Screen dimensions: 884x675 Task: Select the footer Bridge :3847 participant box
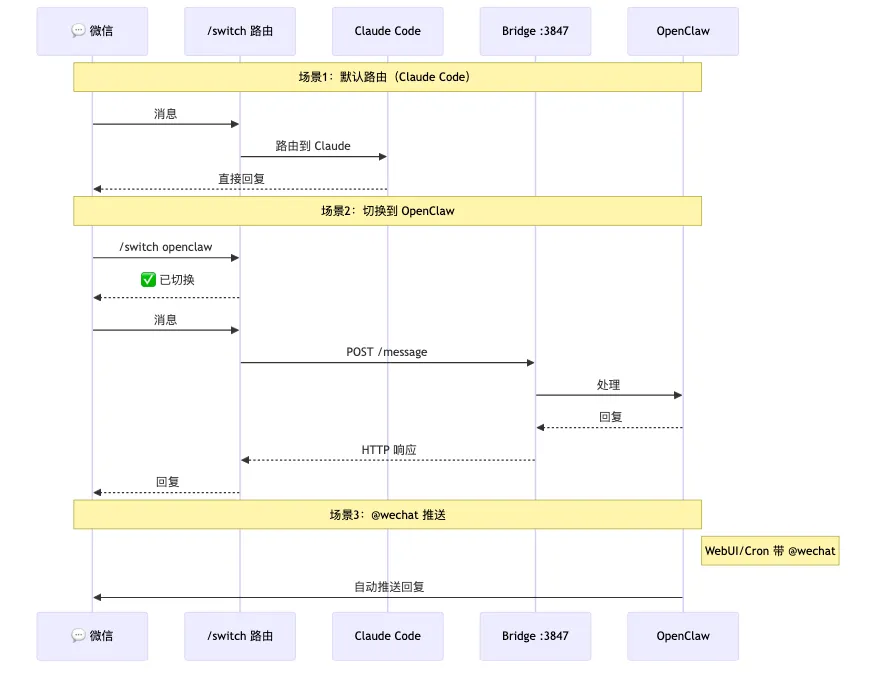(536, 636)
